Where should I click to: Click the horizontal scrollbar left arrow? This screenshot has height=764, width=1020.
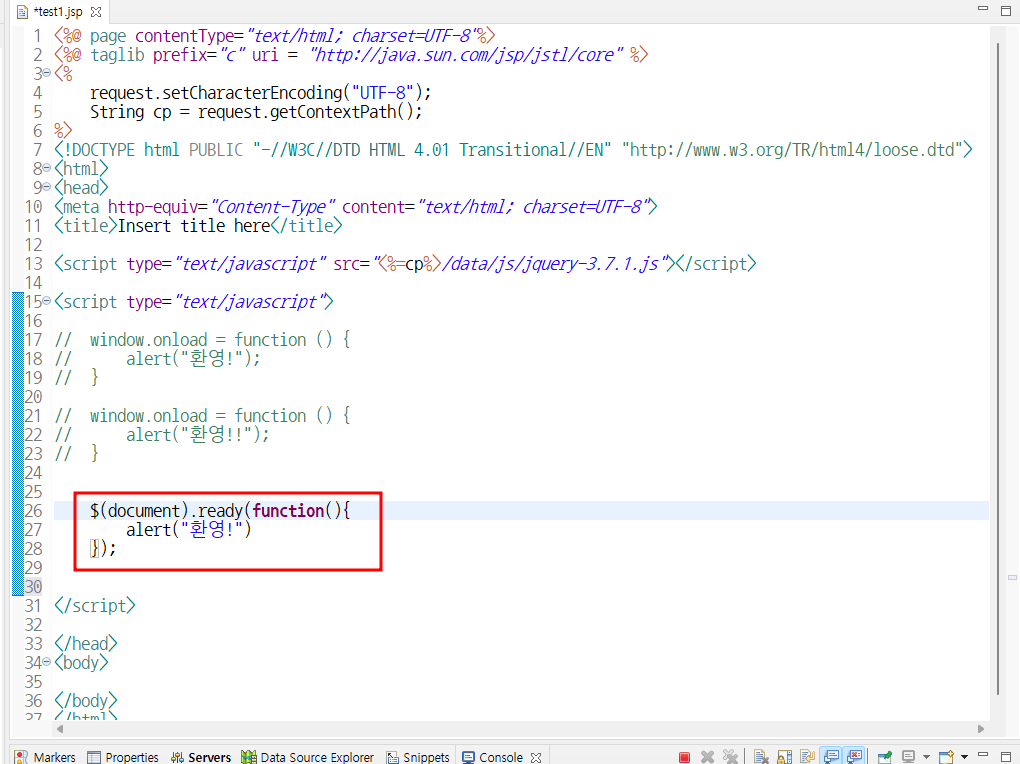(60, 729)
